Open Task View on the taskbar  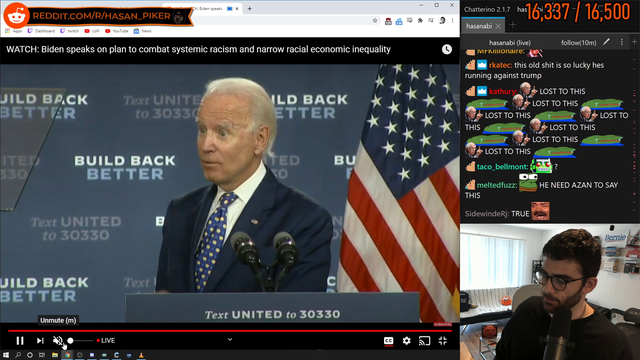tap(42, 355)
